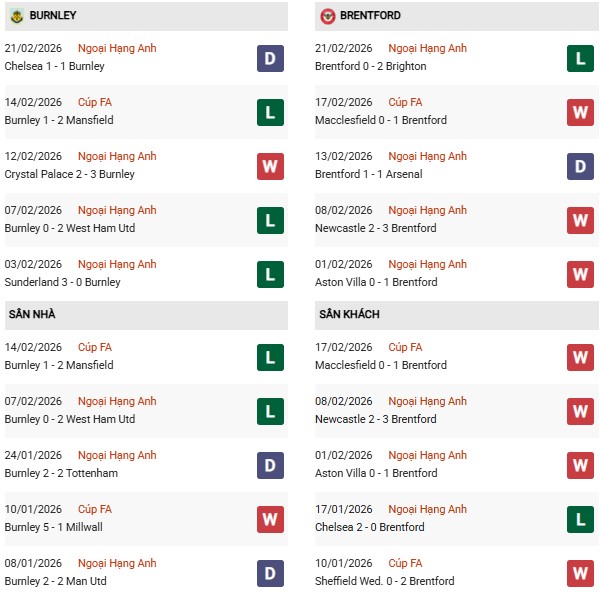Click Cúp FA link for Macclesfield match under BRENTFORD
This screenshot has width=600, height=595.
click(x=405, y=102)
